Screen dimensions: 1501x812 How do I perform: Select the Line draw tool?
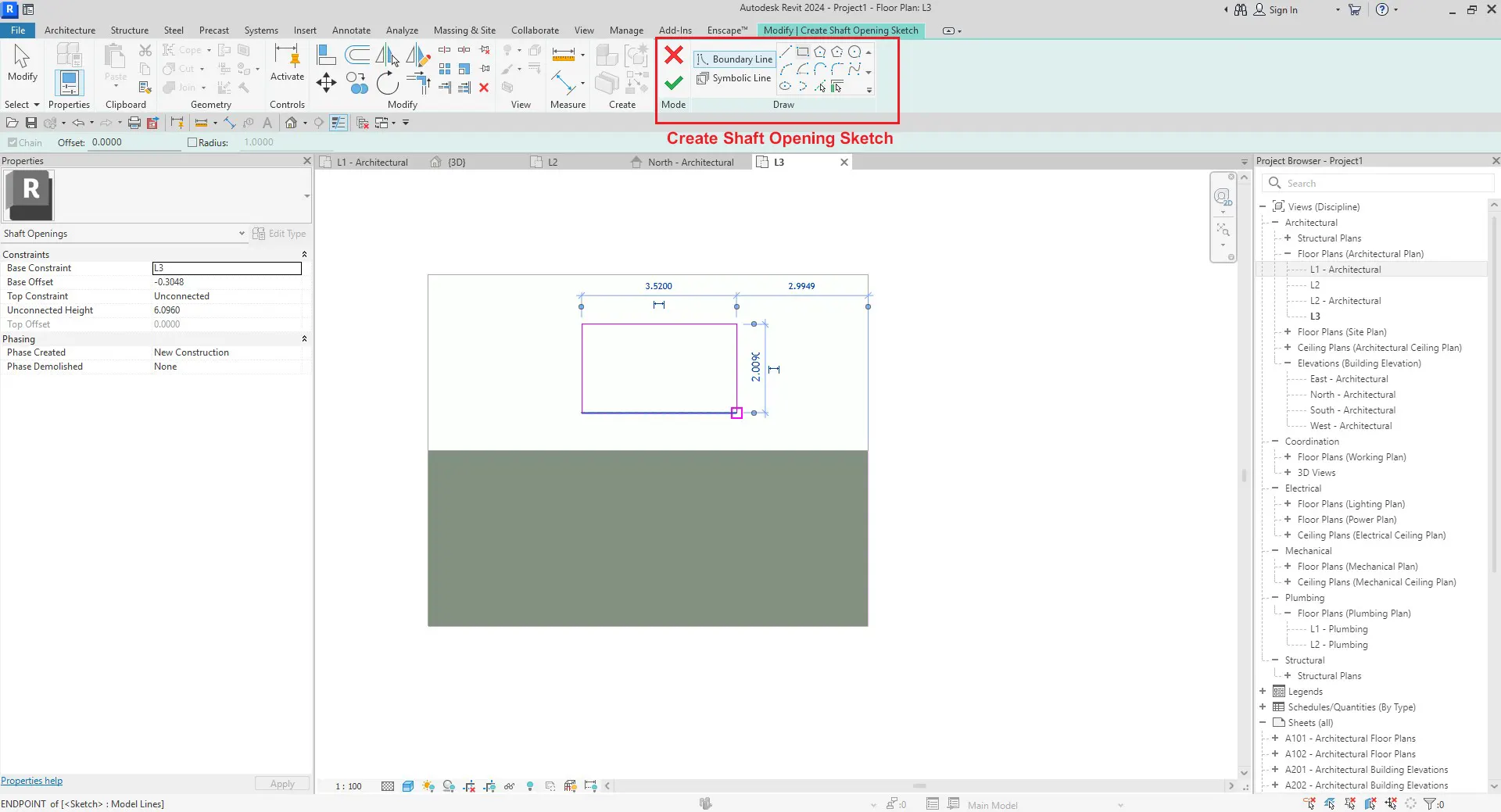click(x=786, y=52)
